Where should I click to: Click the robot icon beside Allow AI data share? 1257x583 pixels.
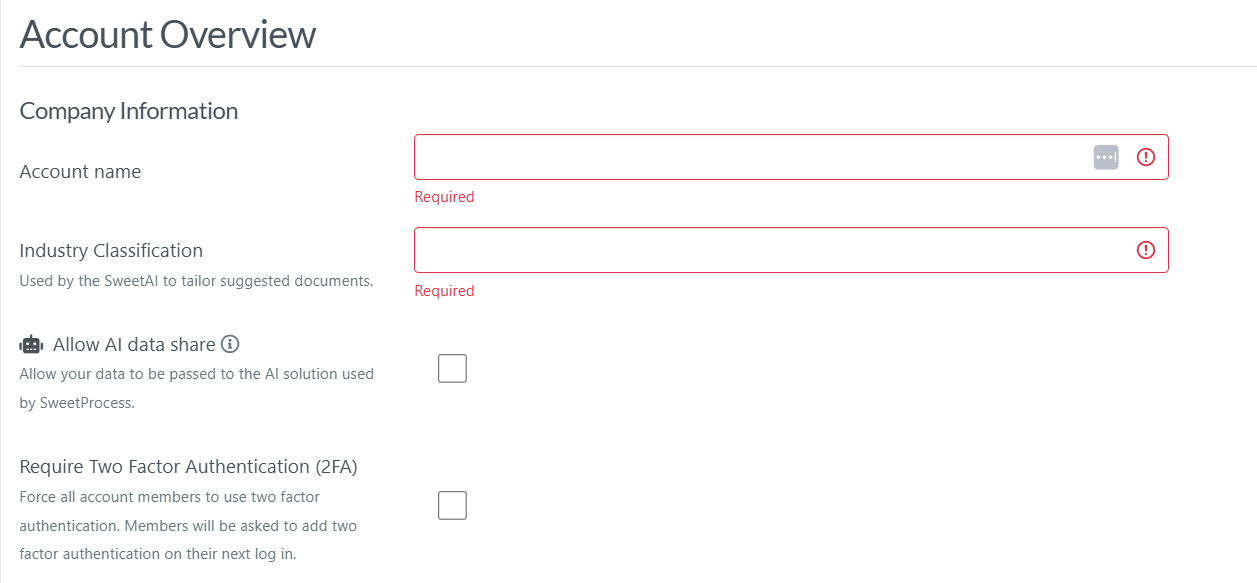[32, 345]
